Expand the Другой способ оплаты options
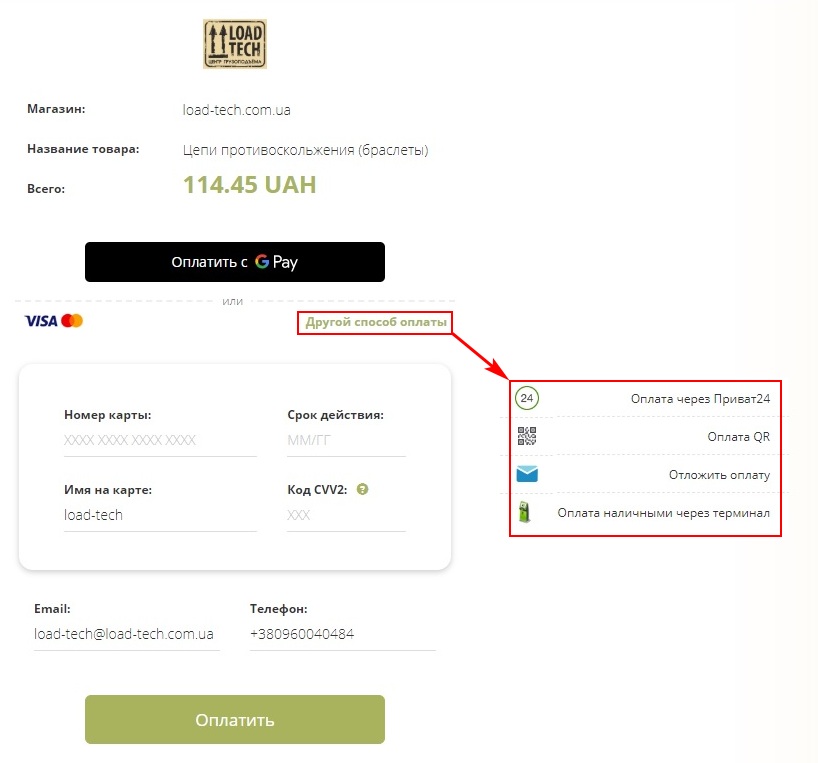Image resolution: width=818 pixels, height=763 pixels. click(x=375, y=323)
